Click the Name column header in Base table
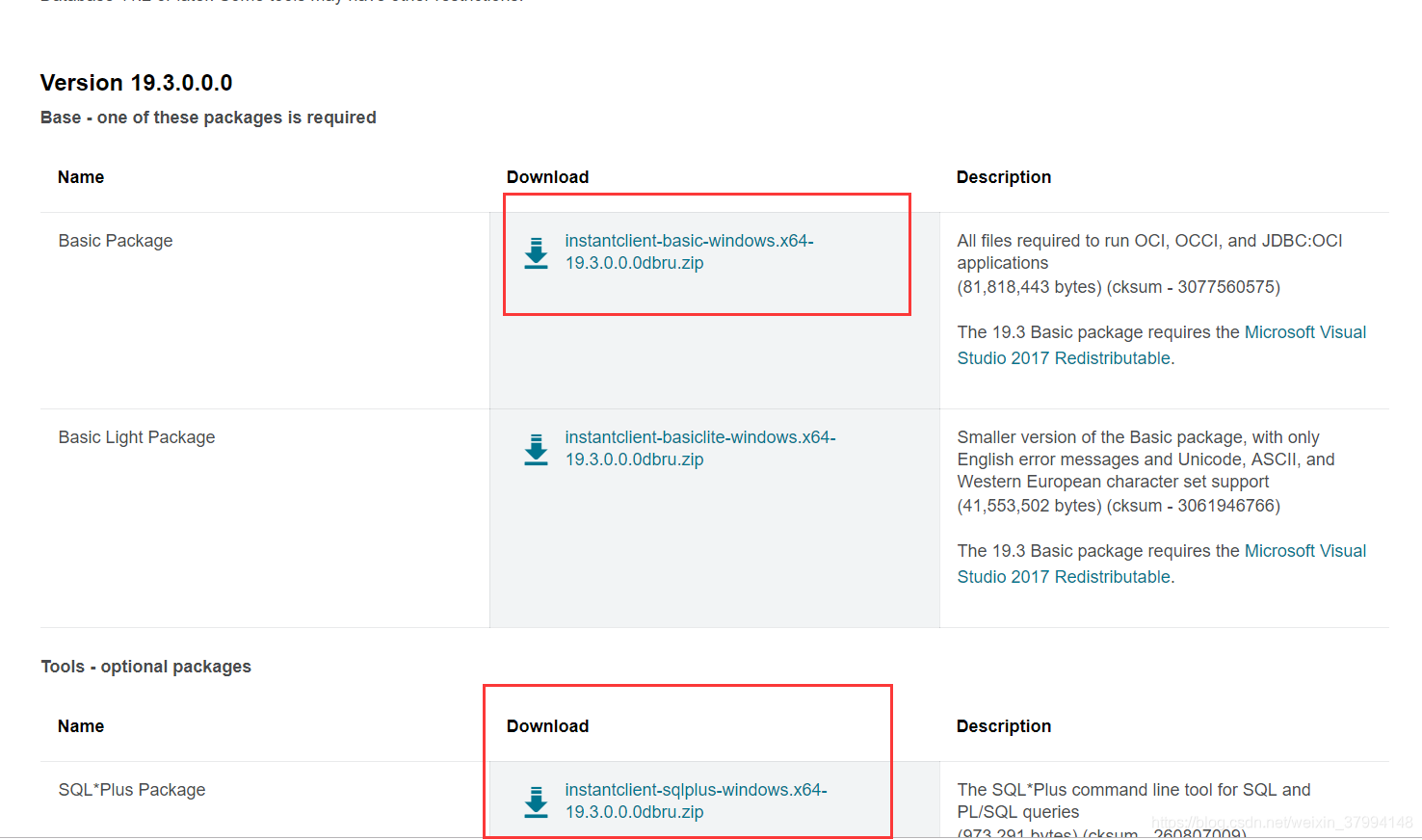1422x840 pixels. pos(81,177)
